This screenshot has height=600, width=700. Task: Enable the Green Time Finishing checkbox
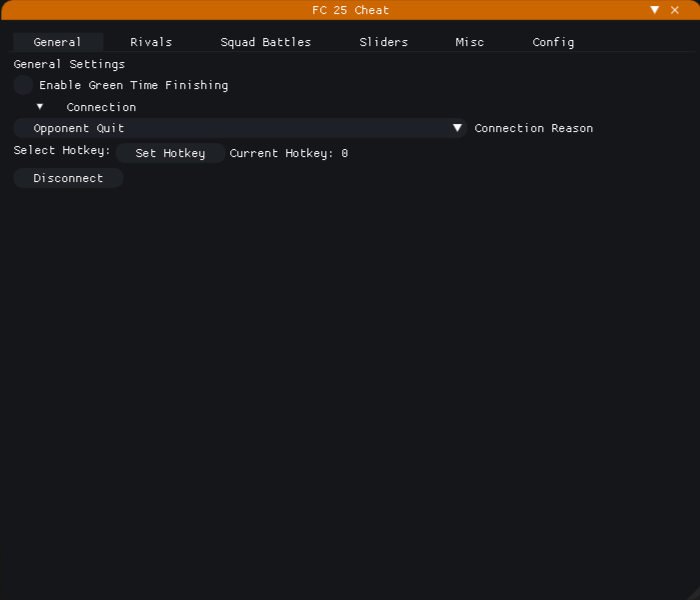tap(23, 86)
